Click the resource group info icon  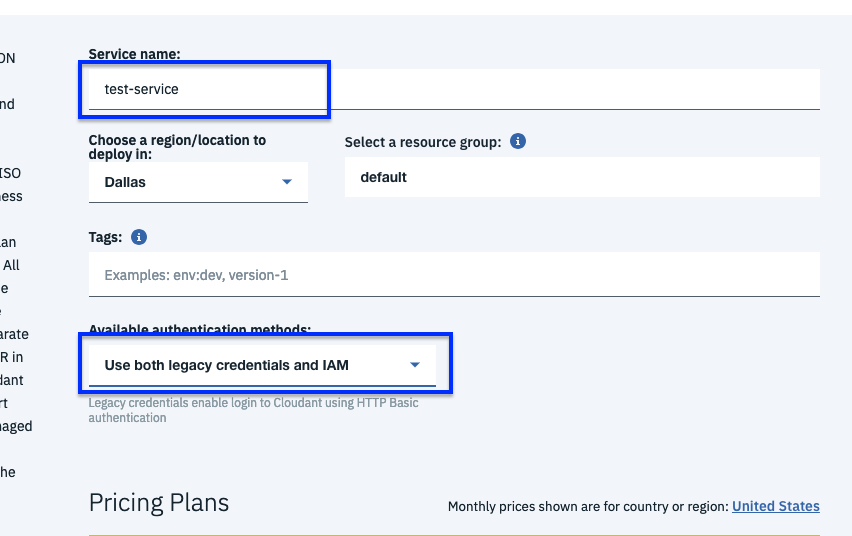[518, 141]
